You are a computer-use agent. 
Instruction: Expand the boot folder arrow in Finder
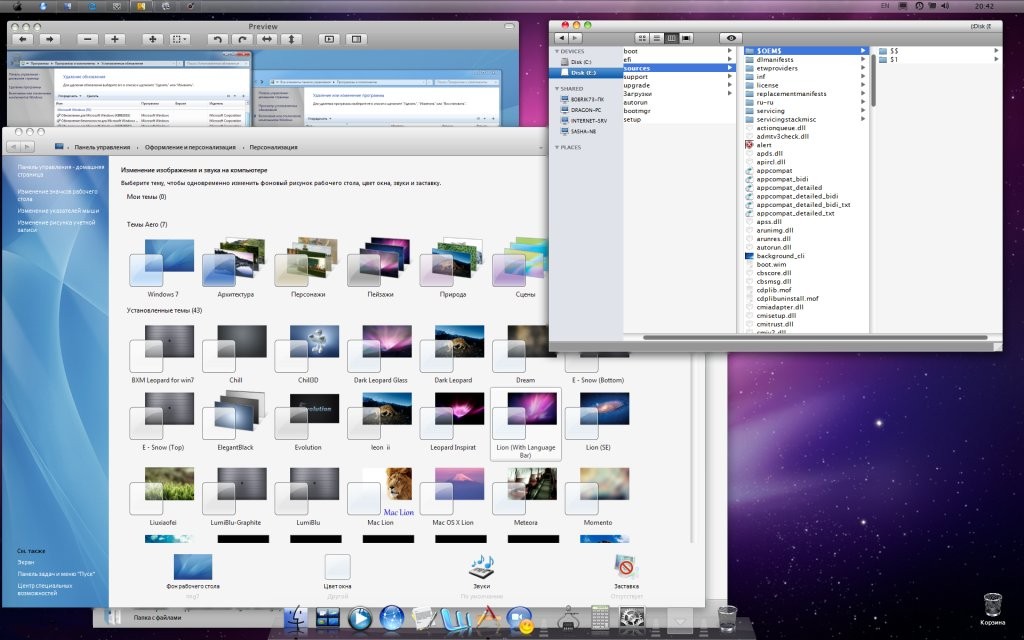[729, 50]
